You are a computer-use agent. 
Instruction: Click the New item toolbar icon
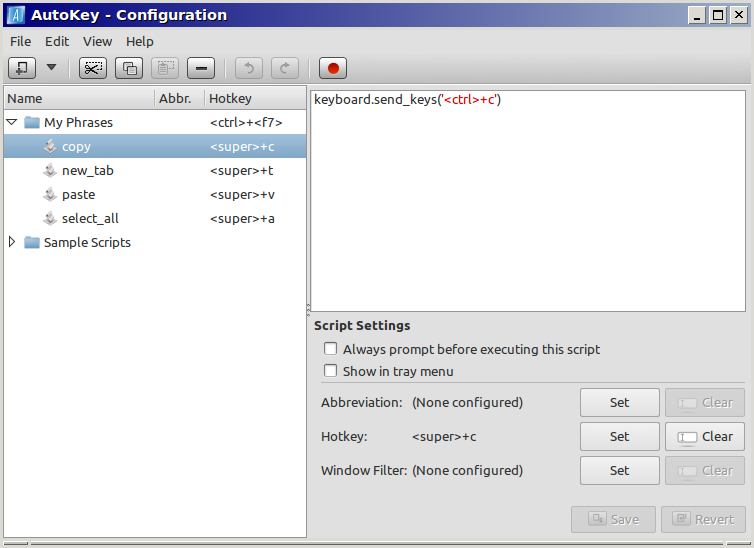click(22, 68)
